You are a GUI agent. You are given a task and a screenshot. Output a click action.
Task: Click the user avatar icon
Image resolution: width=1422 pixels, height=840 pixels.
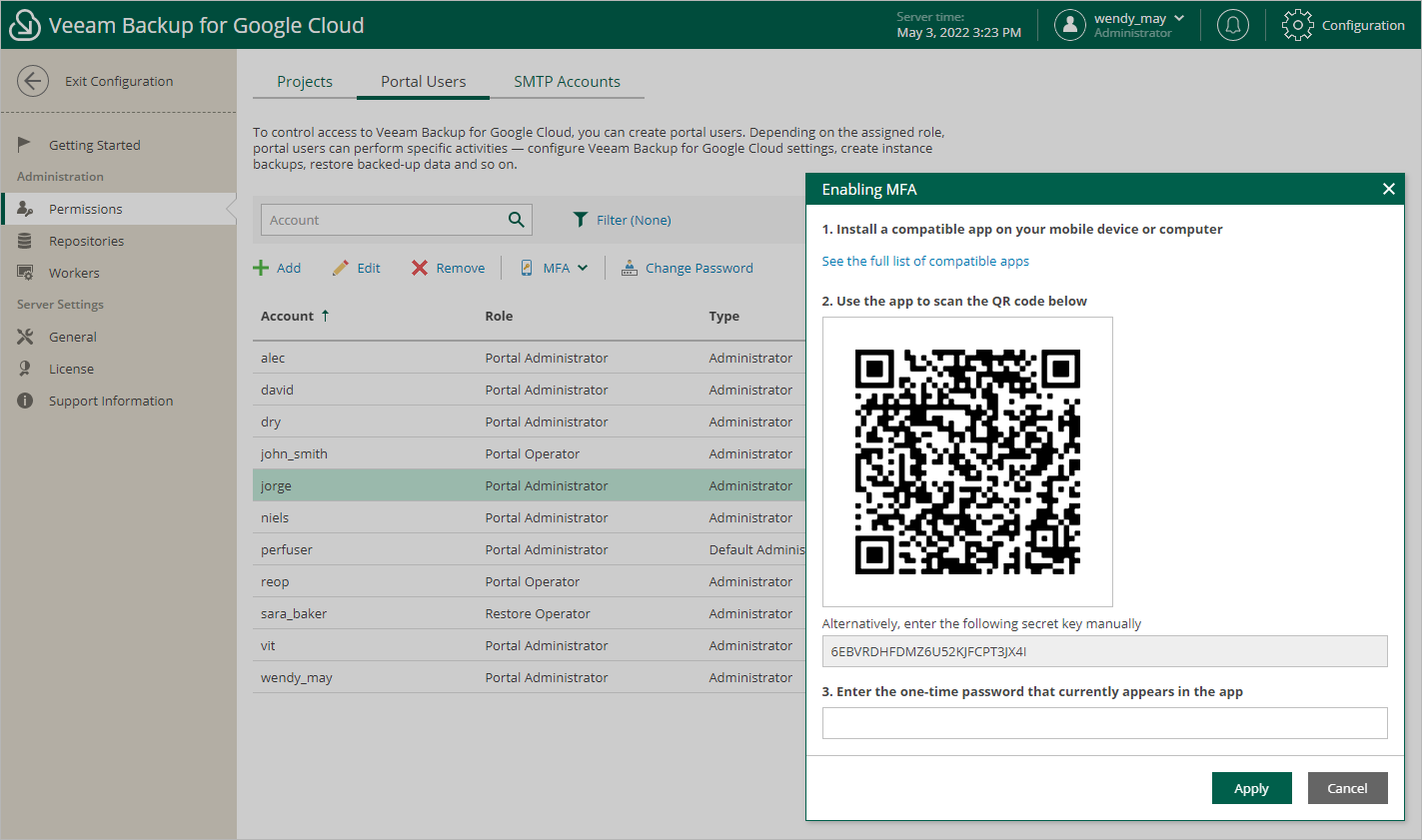(1070, 25)
